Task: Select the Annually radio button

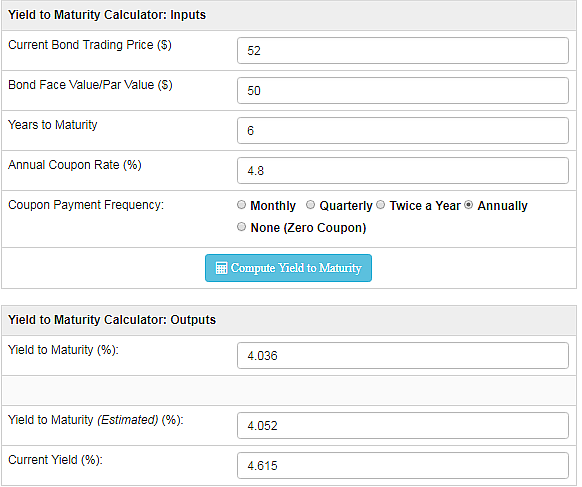Action: pyautogui.click(x=468, y=205)
